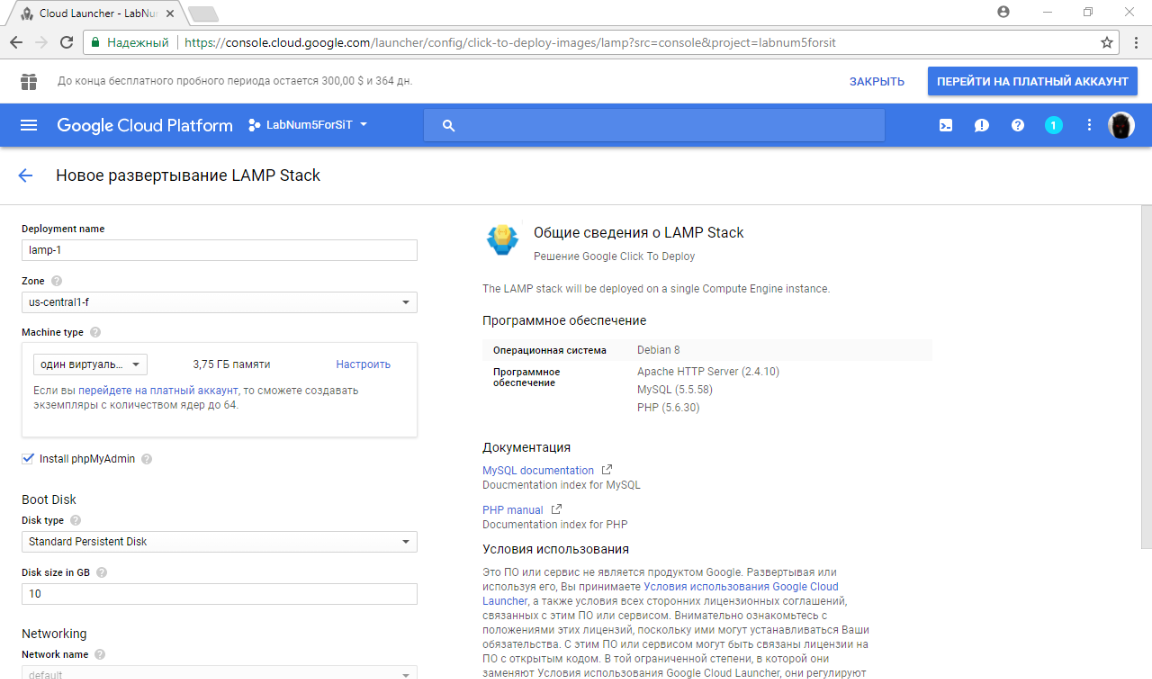Open notifications badge showing 1
Viewport: 1152px width, 679px height.
point(1053,126)
